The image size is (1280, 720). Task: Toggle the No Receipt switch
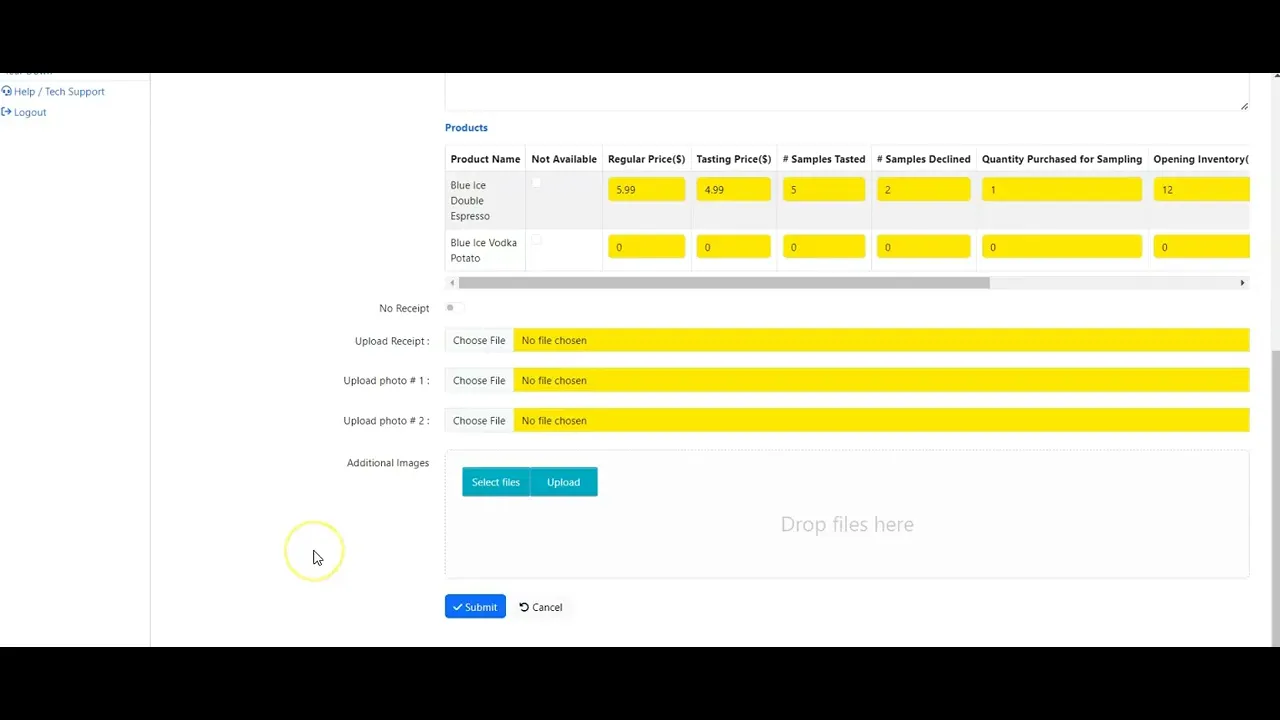pyautogui.click(x=454, y=308)
